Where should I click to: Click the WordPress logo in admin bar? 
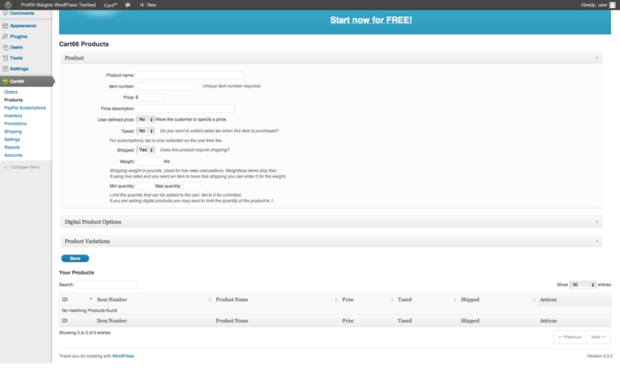(8, 5)
